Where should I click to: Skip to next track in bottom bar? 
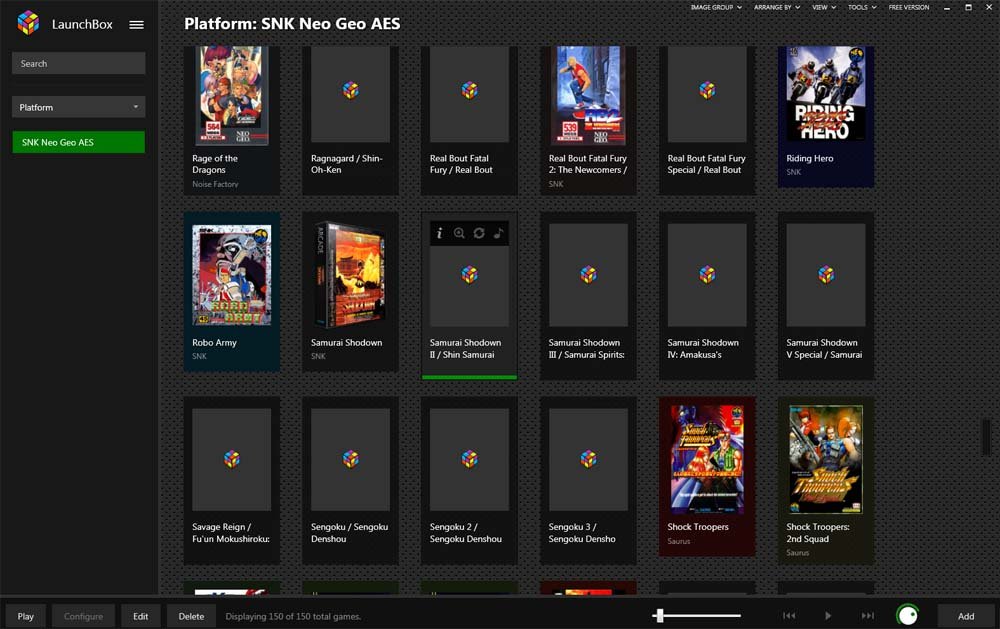click(867, 616)
